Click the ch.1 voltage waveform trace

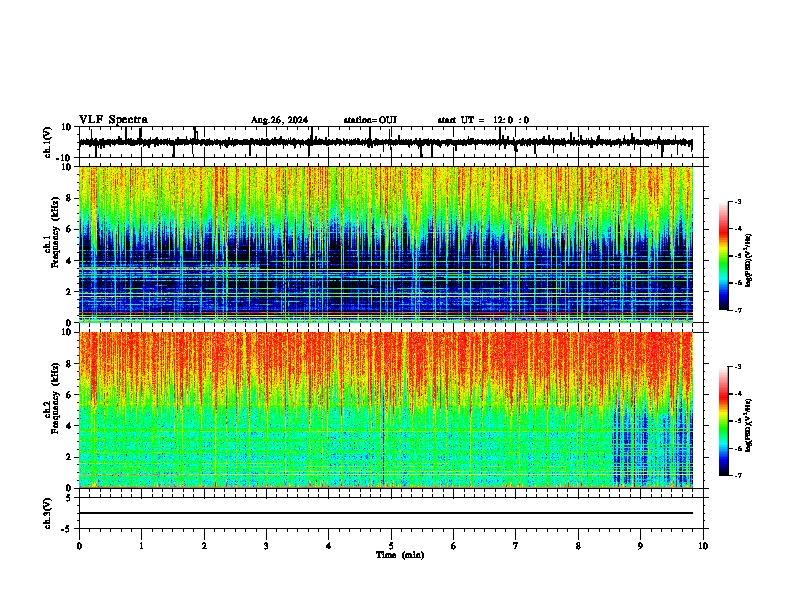pyautogui.click(x=385, y=142)
